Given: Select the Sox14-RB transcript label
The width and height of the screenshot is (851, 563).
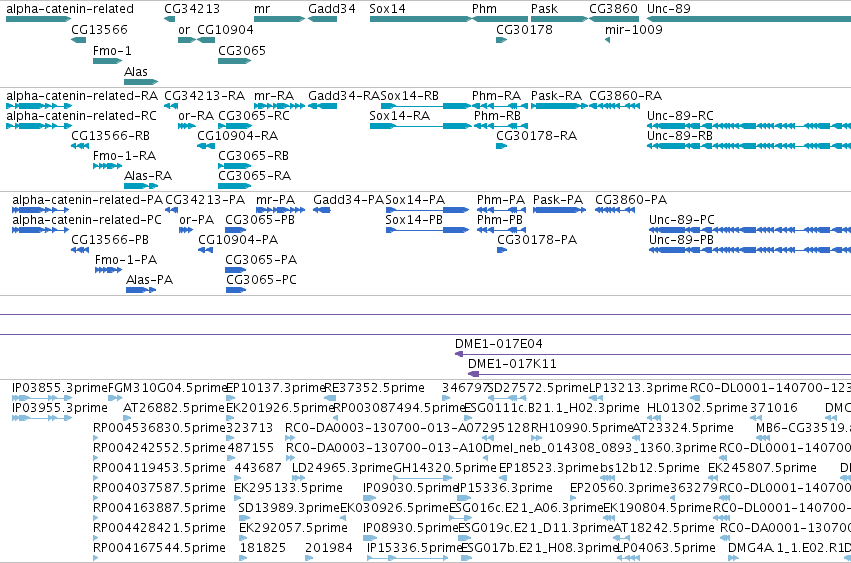Looking at the screenshot, I should tap(410, 96).
